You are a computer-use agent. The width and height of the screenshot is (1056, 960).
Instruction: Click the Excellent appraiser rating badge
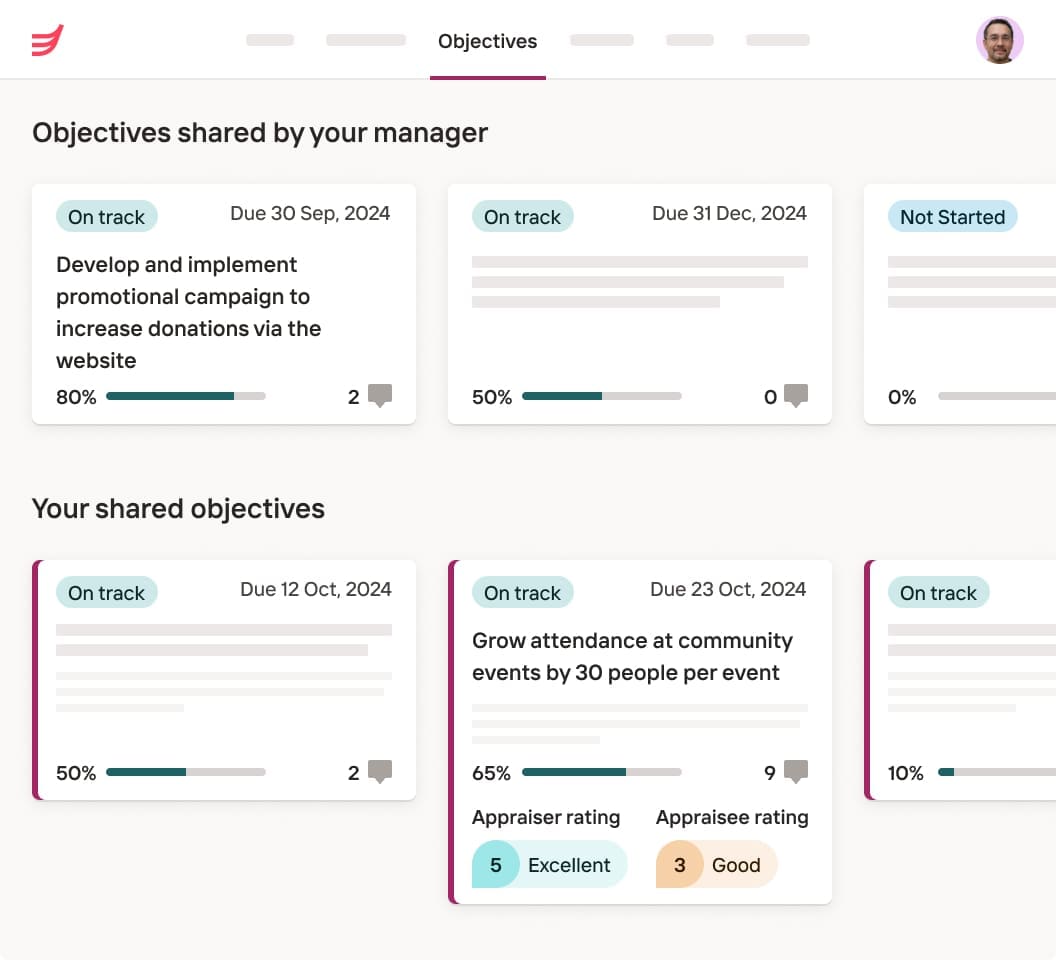click(x=550, y=864)
